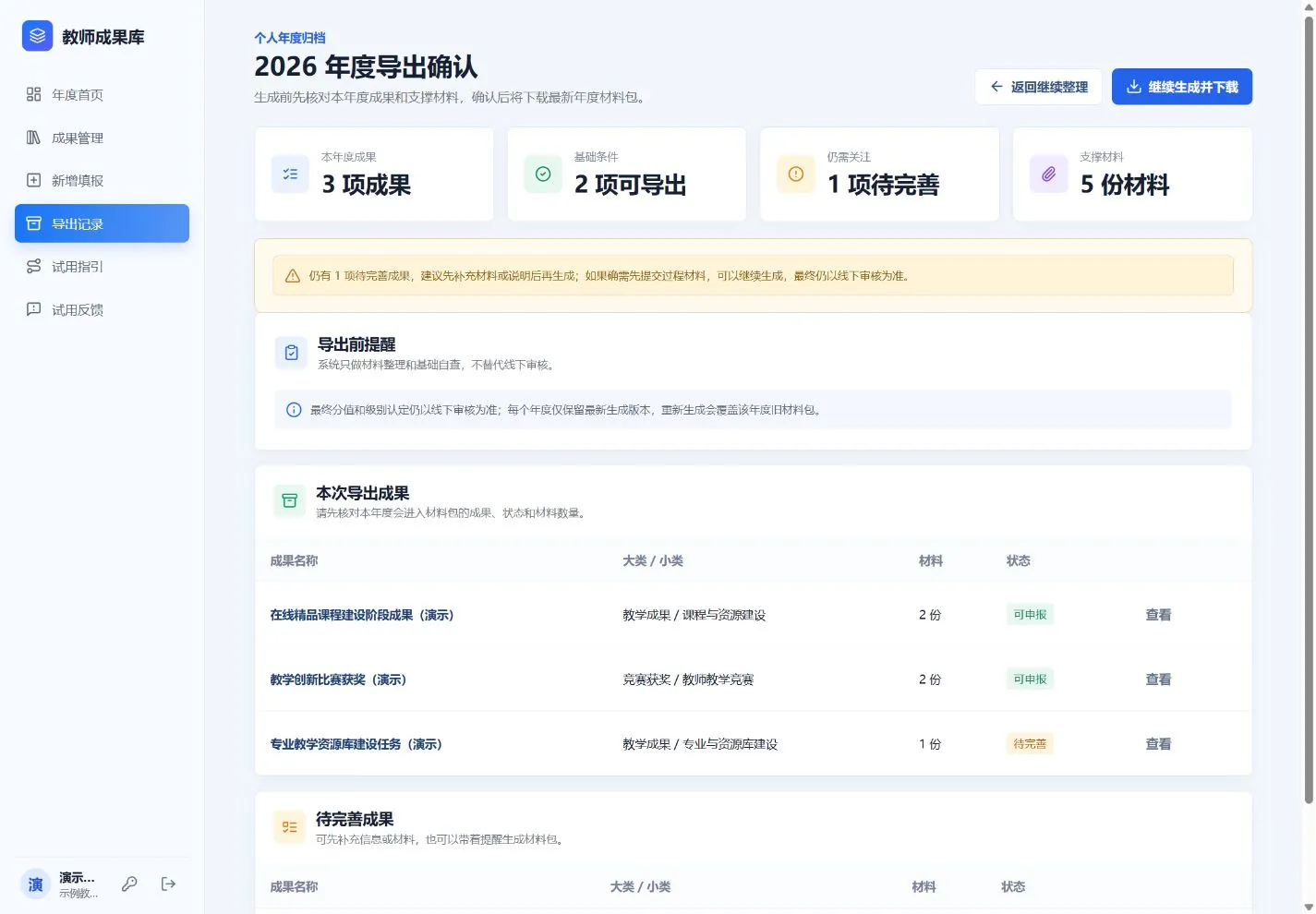Click the checklist icon on 本年度成果 card
1316x914 pixels.
tap(290, 174)
